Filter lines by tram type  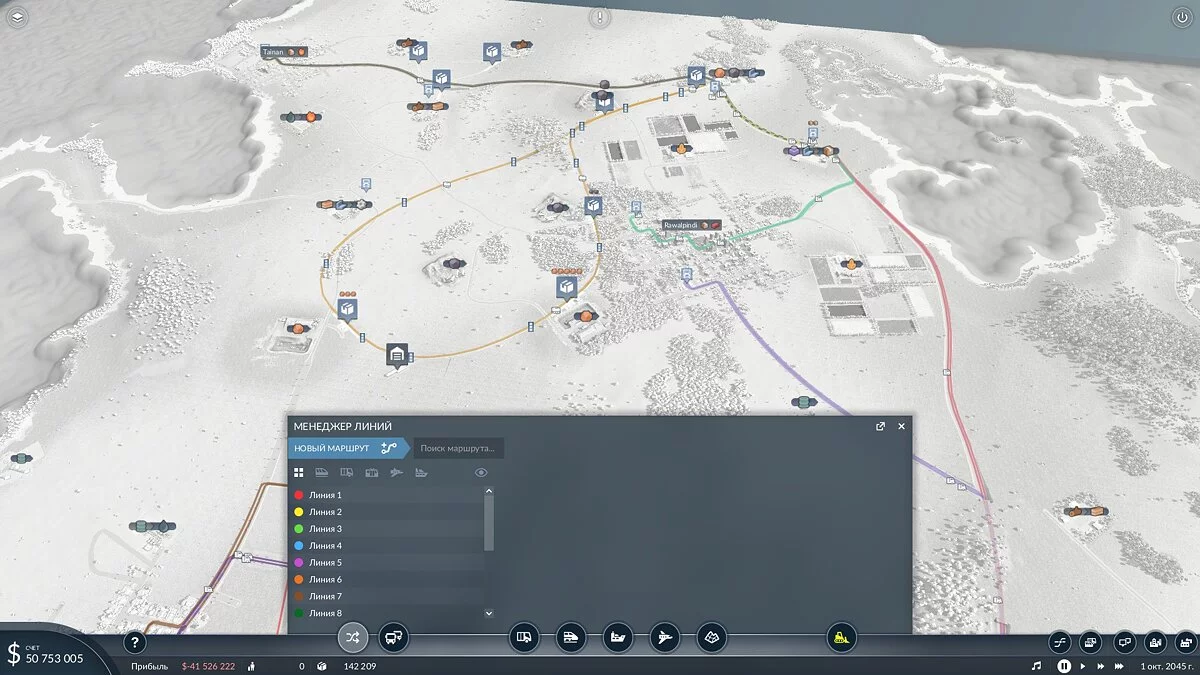[371, 472]
